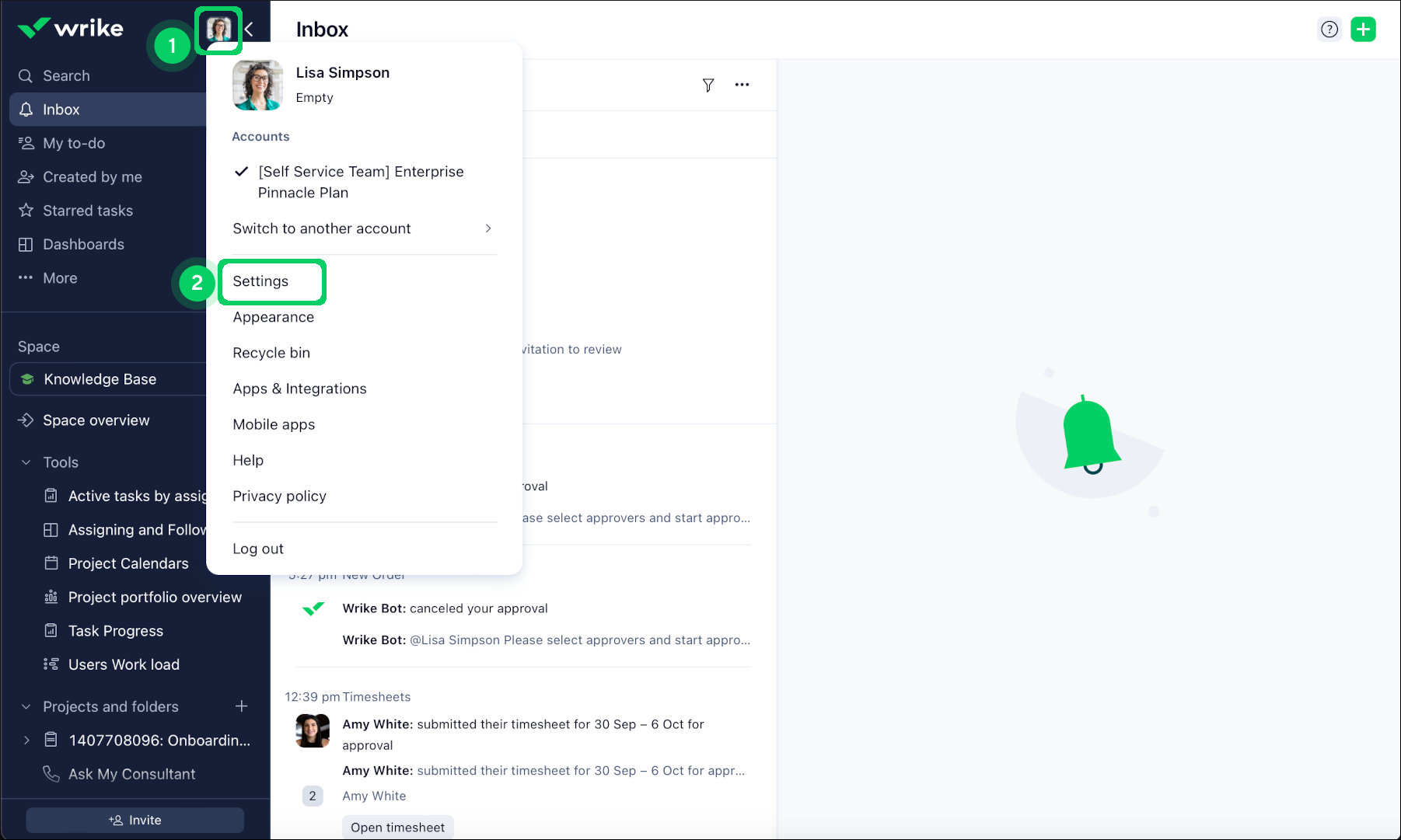Open the Inbox three-dot options menu

pos(742,85)
